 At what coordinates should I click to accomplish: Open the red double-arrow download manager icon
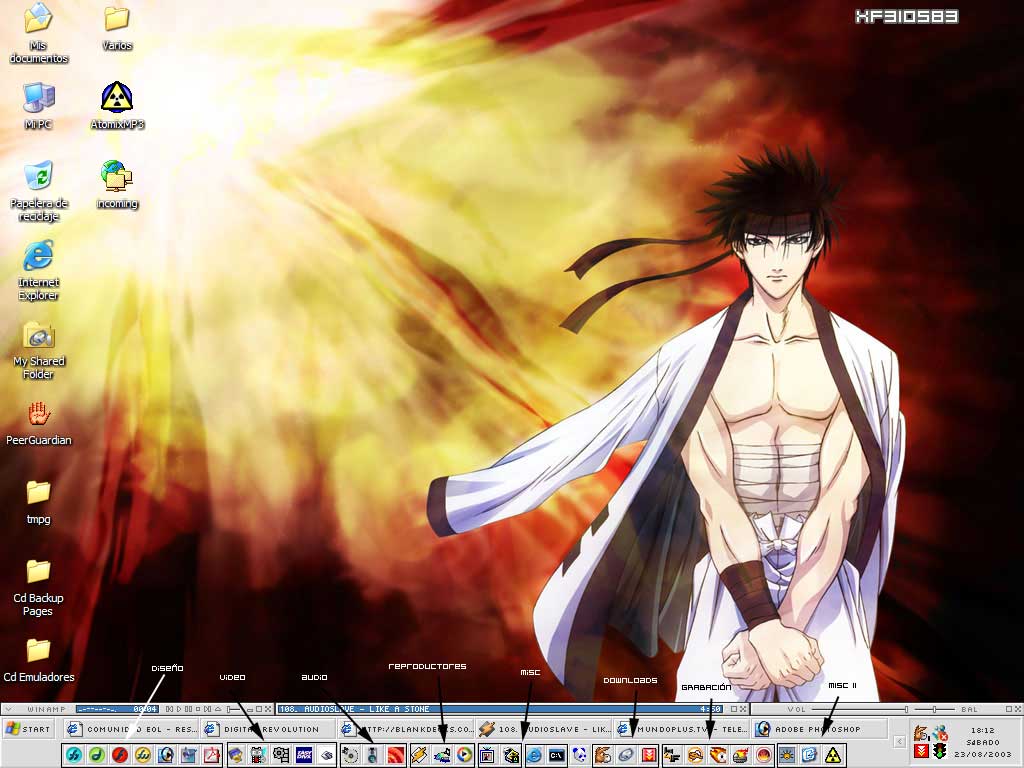pyautogui.click(x=649, y=755)
